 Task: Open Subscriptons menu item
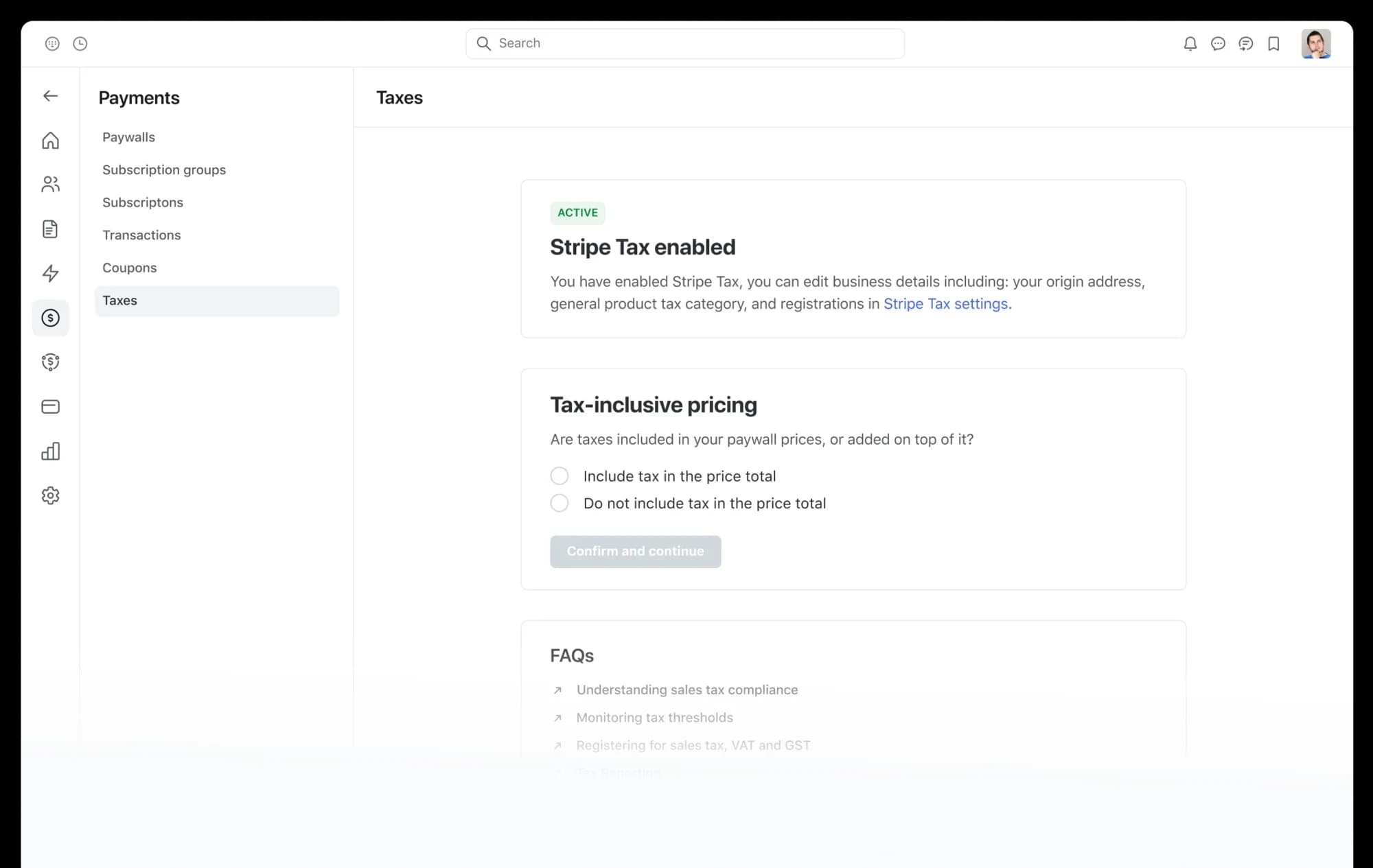(143, 202)
